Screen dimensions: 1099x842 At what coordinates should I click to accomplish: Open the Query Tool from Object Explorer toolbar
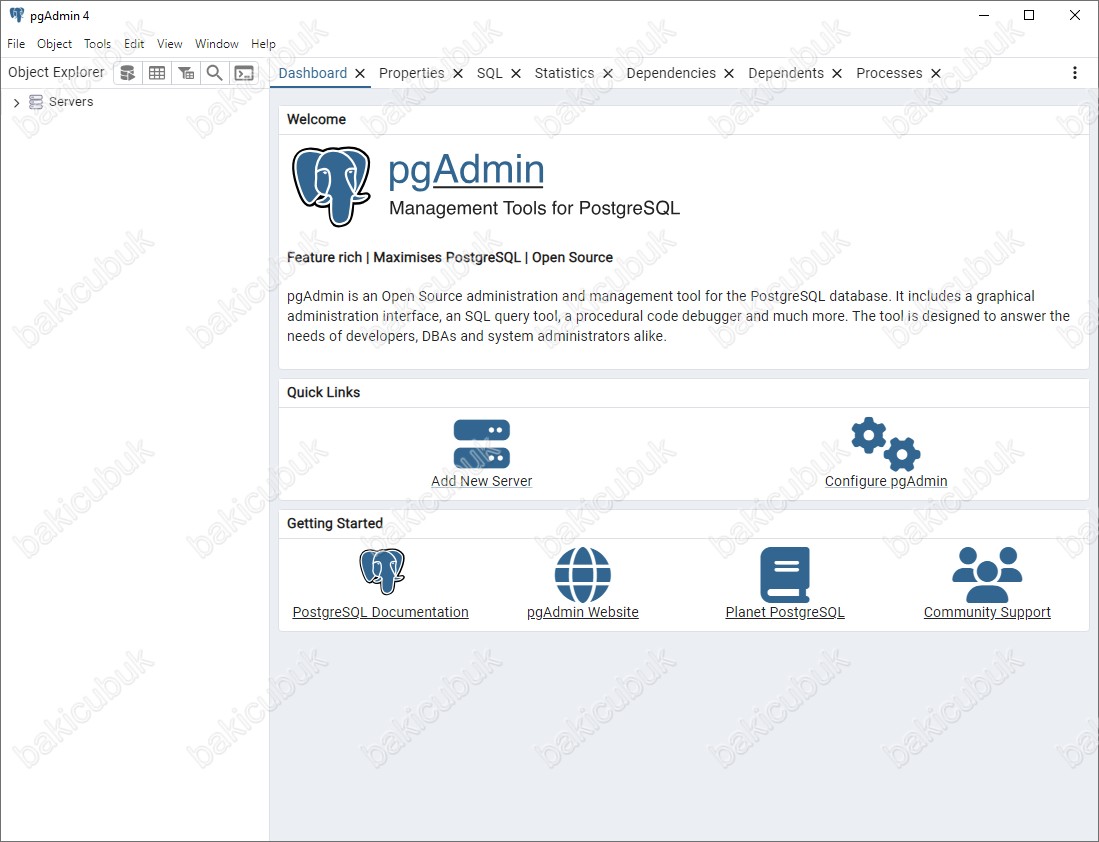pos(128,73)
